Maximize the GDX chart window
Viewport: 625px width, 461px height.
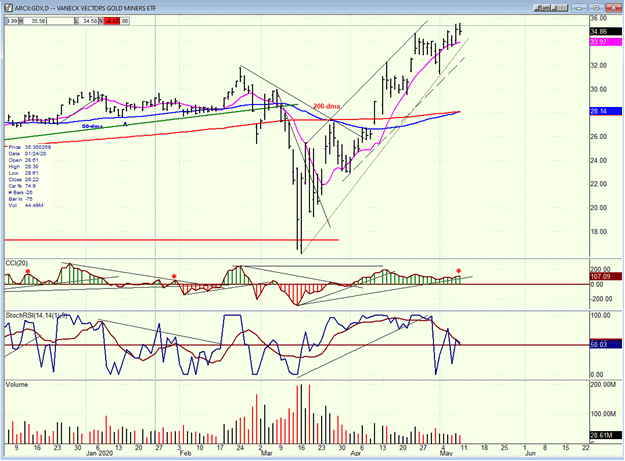tap(596, 8)
